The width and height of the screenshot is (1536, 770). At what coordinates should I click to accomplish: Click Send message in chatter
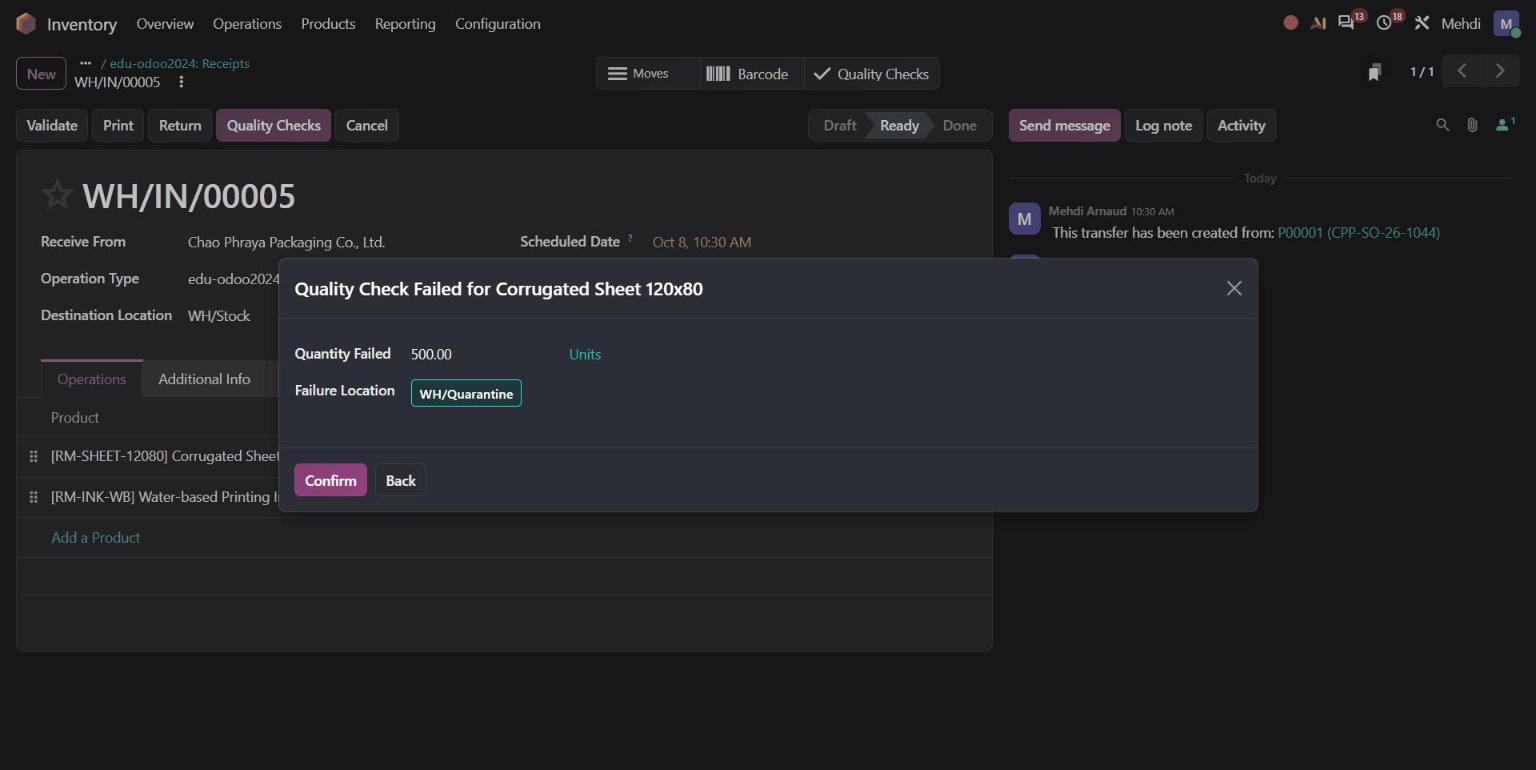pos(1064,125)
